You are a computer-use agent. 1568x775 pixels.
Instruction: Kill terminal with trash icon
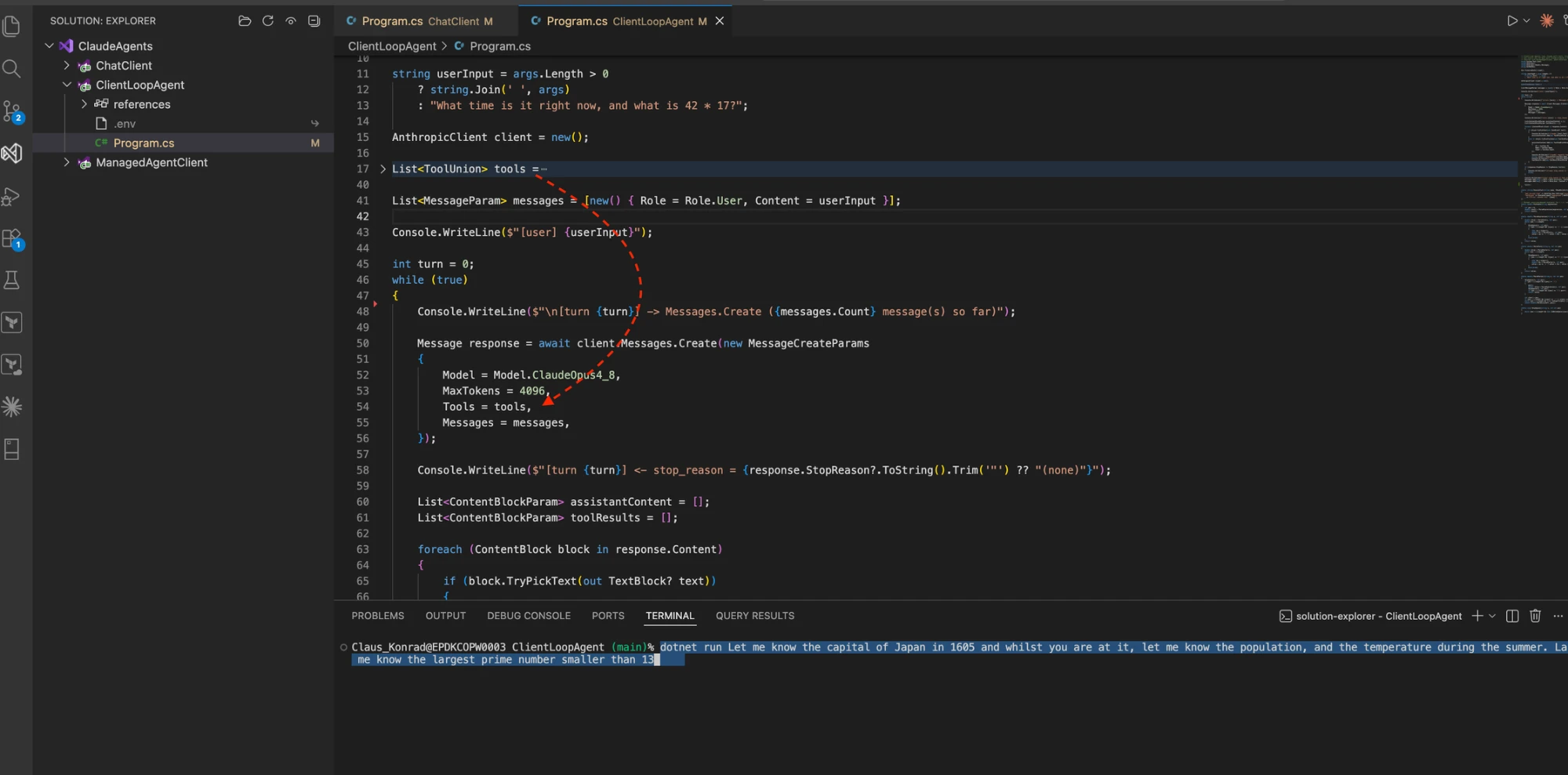(x=1535, y=616)
